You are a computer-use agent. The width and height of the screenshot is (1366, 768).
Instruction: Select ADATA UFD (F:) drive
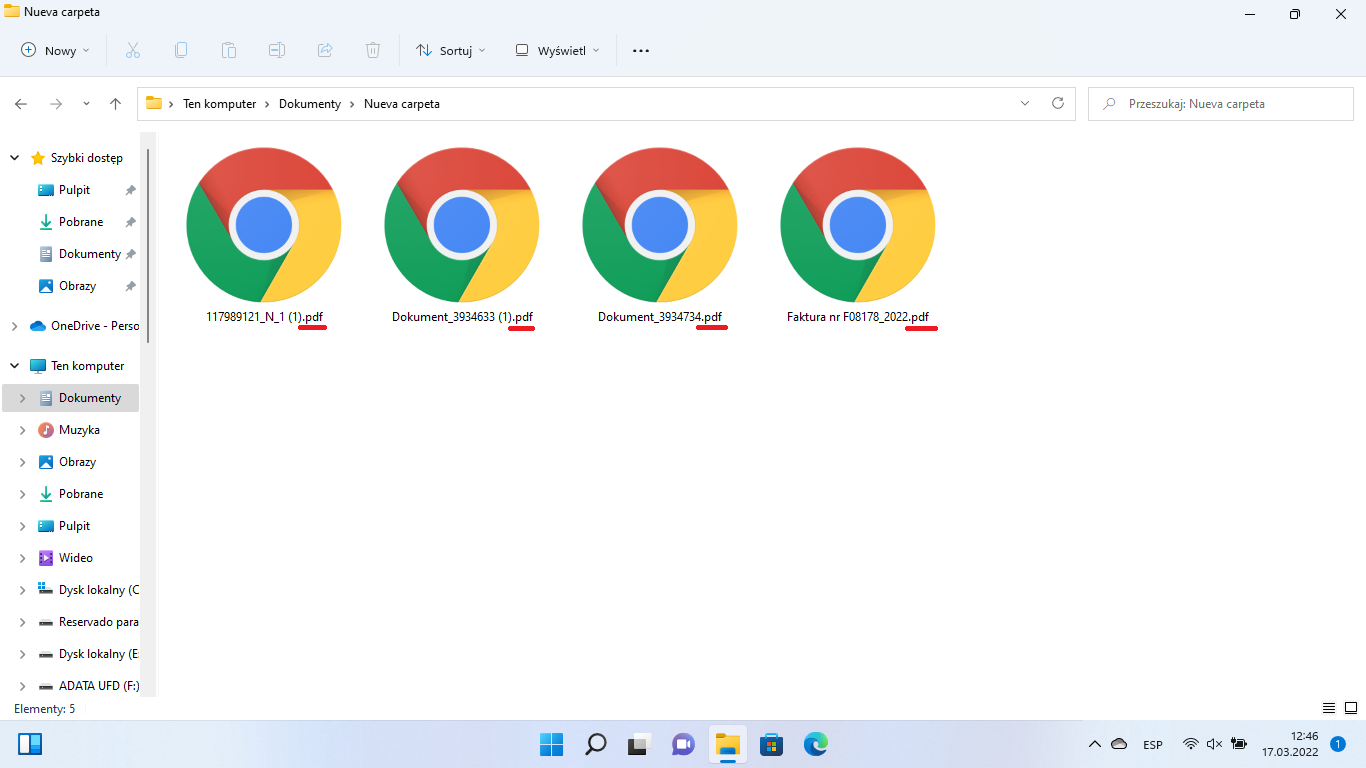[x=88, y=686]
